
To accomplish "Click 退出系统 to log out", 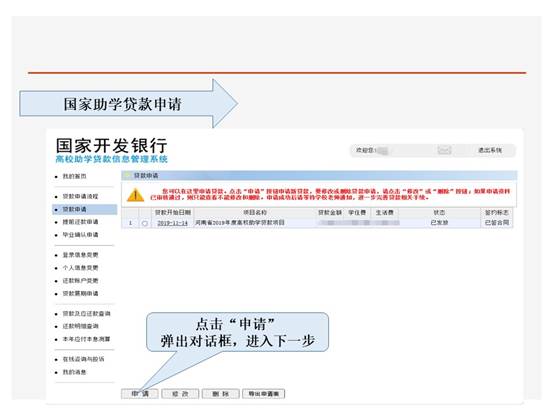I will tap(490, 150).
